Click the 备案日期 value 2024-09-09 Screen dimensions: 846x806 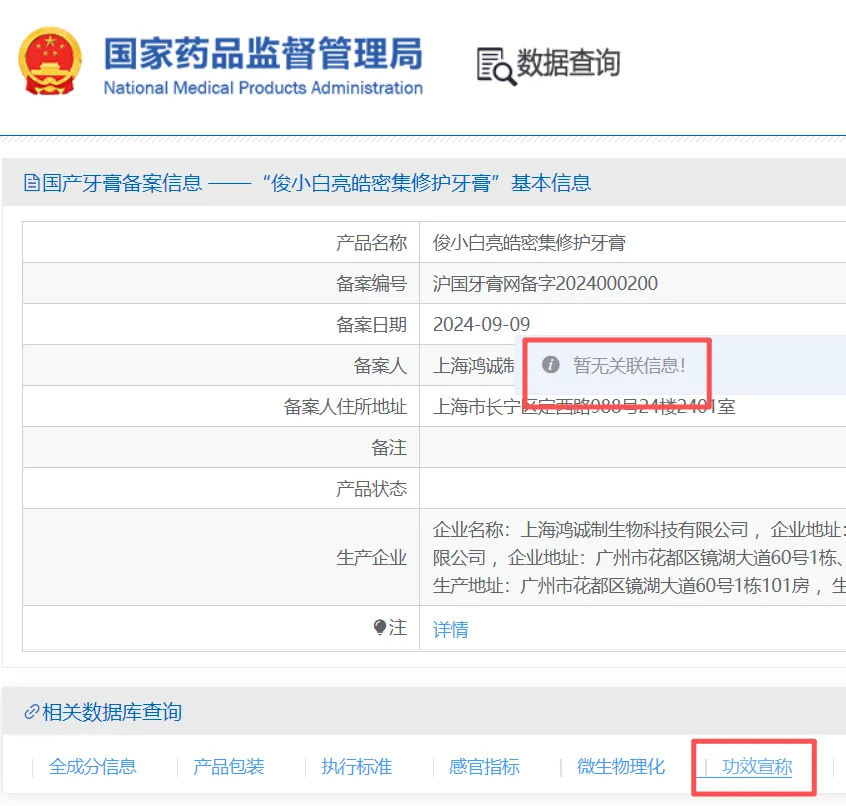pyautogui.click(x=481, y=324)
